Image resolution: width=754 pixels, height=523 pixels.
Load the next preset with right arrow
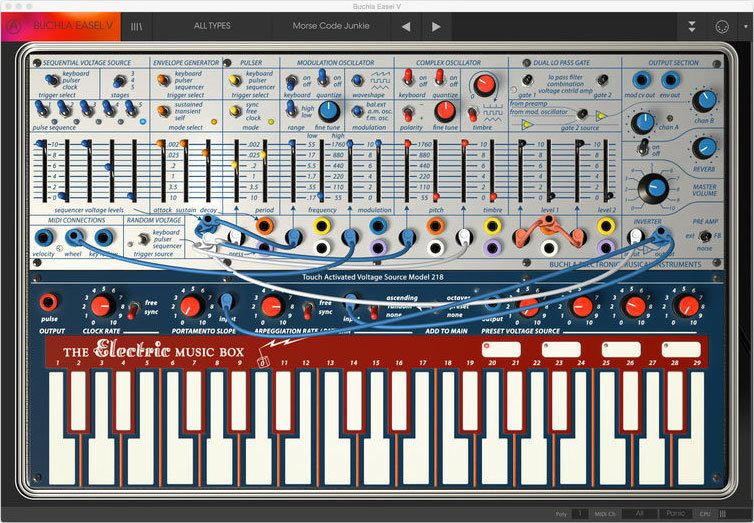pos(435,26)
